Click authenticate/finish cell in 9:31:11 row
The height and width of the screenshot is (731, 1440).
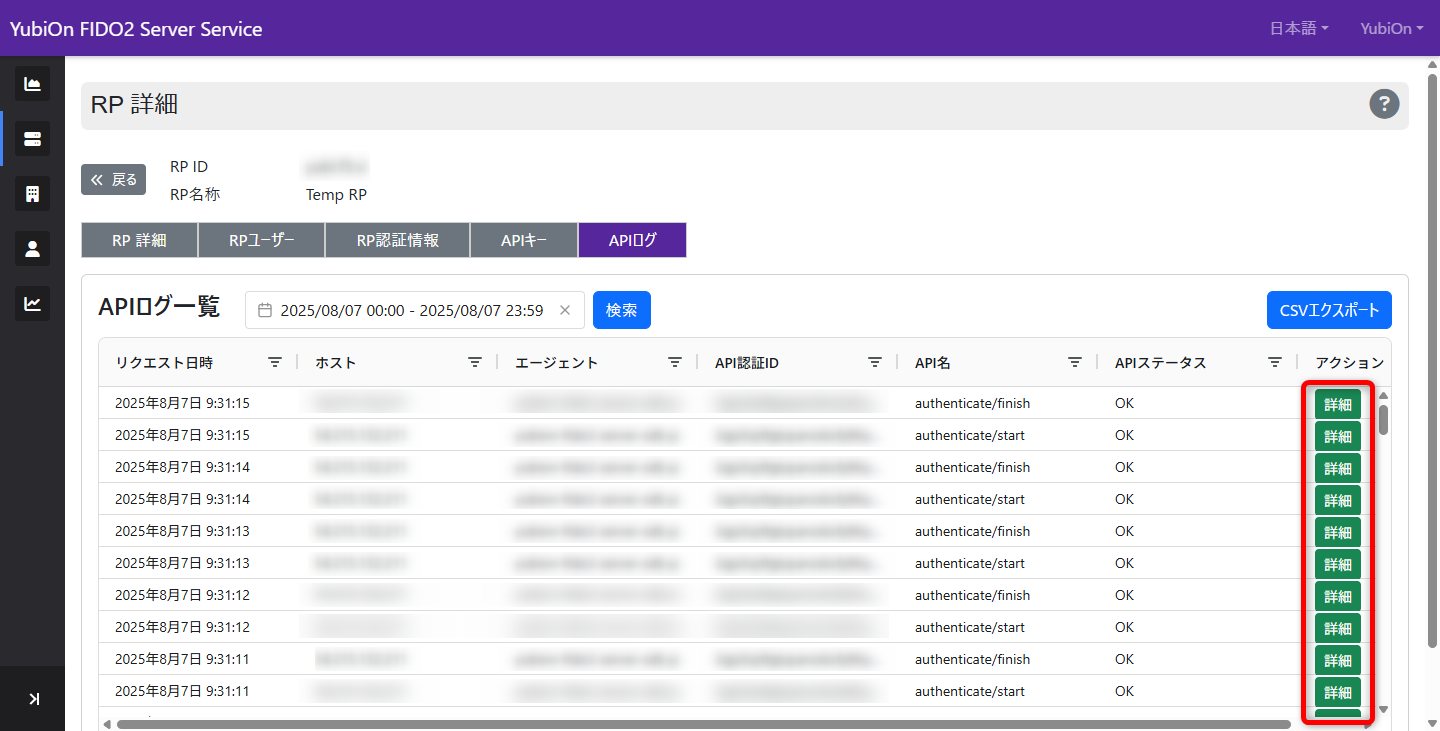click(x=972, y=659)
